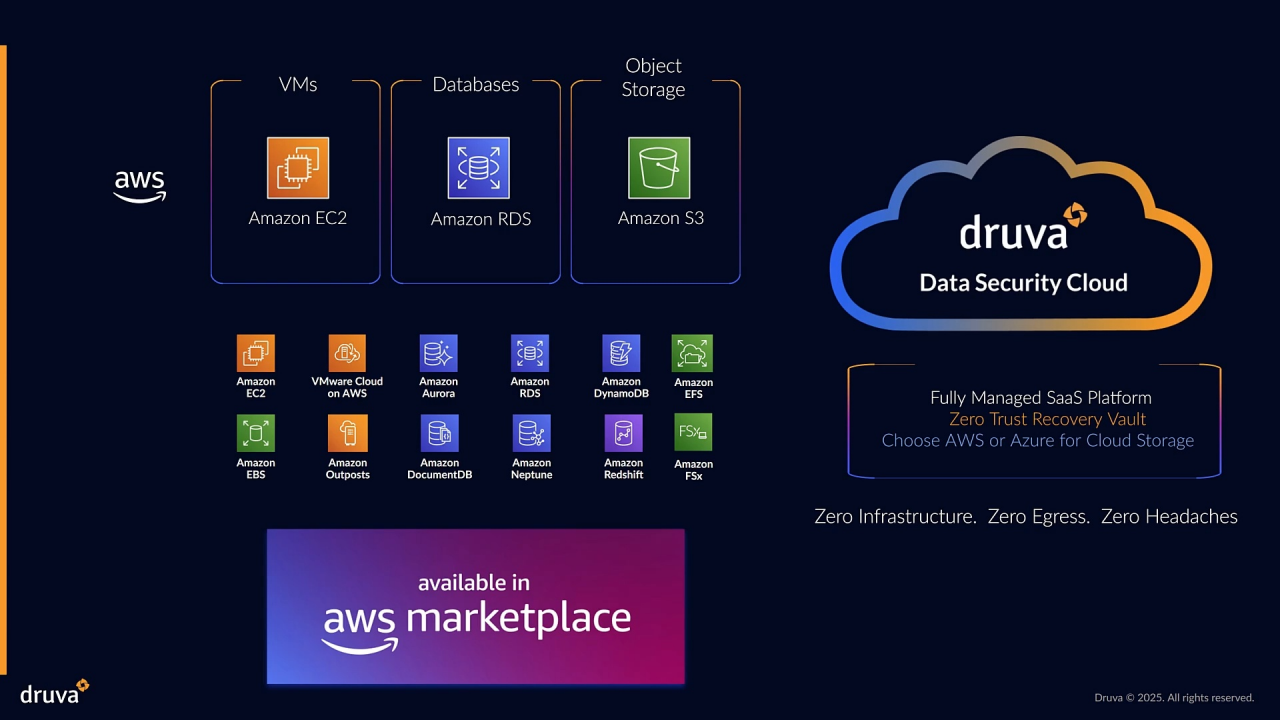Select the Amazon S3 bucket icon

pyautogui.click(x=660, y=167)
